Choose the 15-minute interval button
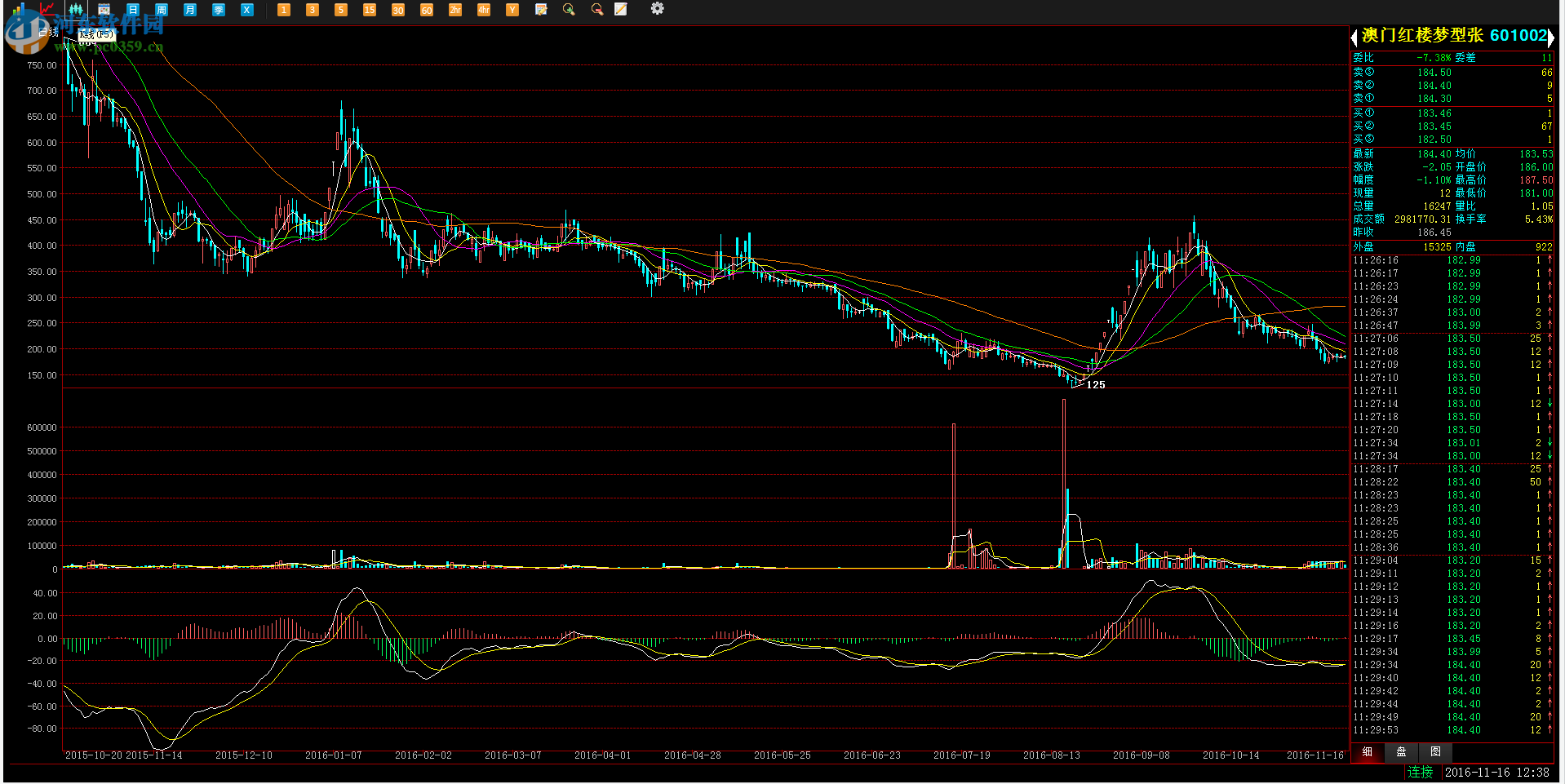This screenshot has height=784, width=1565. click(370, 10)
